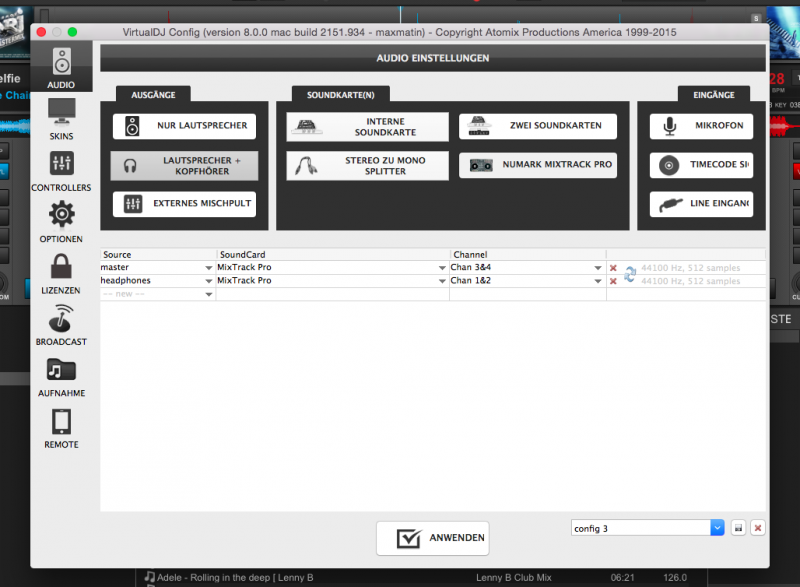Open channel dropdown showing Chan 3&4
Image resolution: width=800 pixels, height=587 pixels.
(597, 268)
